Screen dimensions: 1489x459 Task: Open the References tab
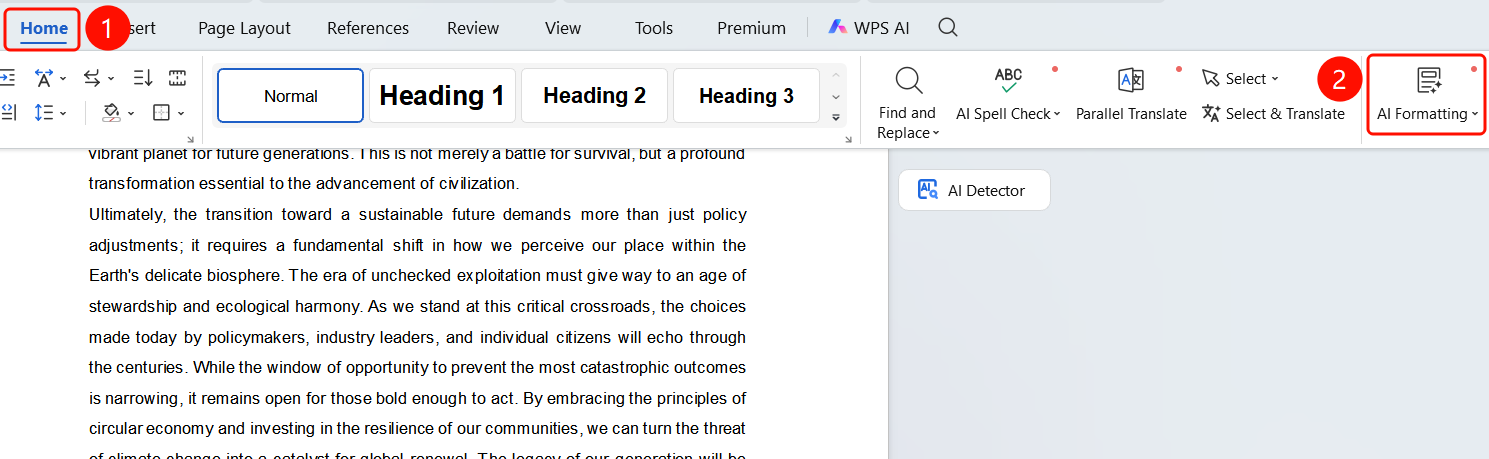click(368, 28)
